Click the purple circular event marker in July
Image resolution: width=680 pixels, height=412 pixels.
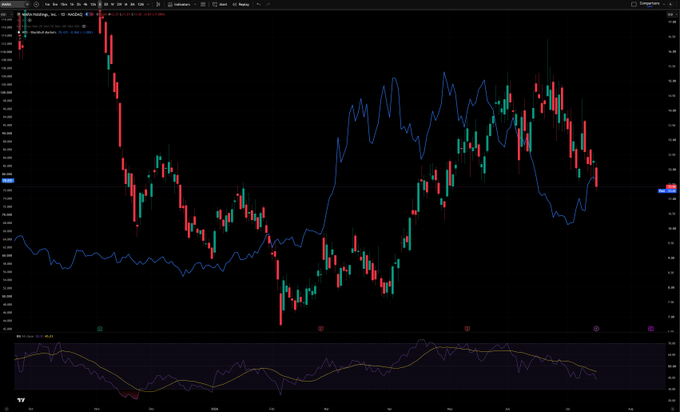tap(596, 329)
